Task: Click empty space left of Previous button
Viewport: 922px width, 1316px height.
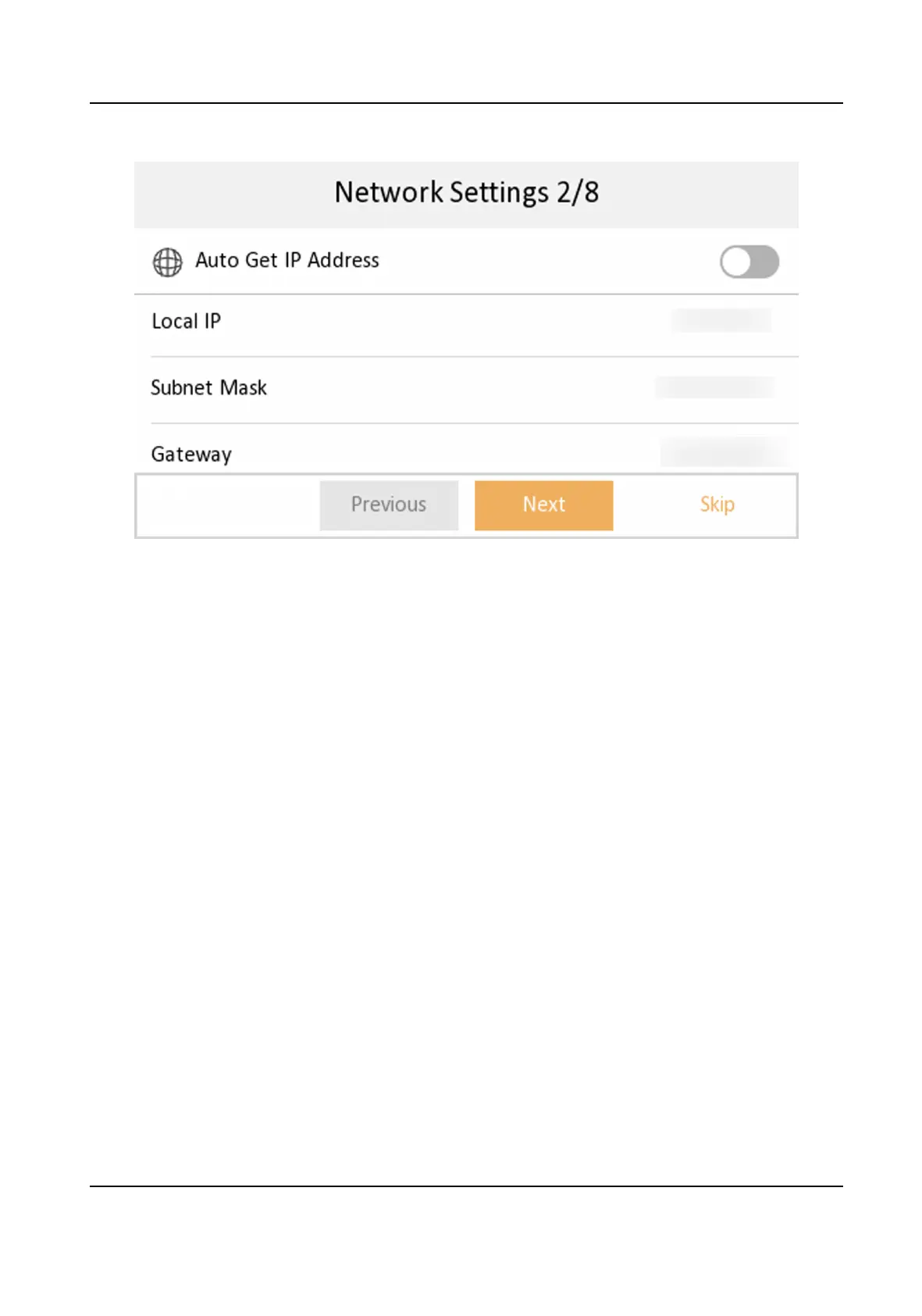Action: coord(227,505)
